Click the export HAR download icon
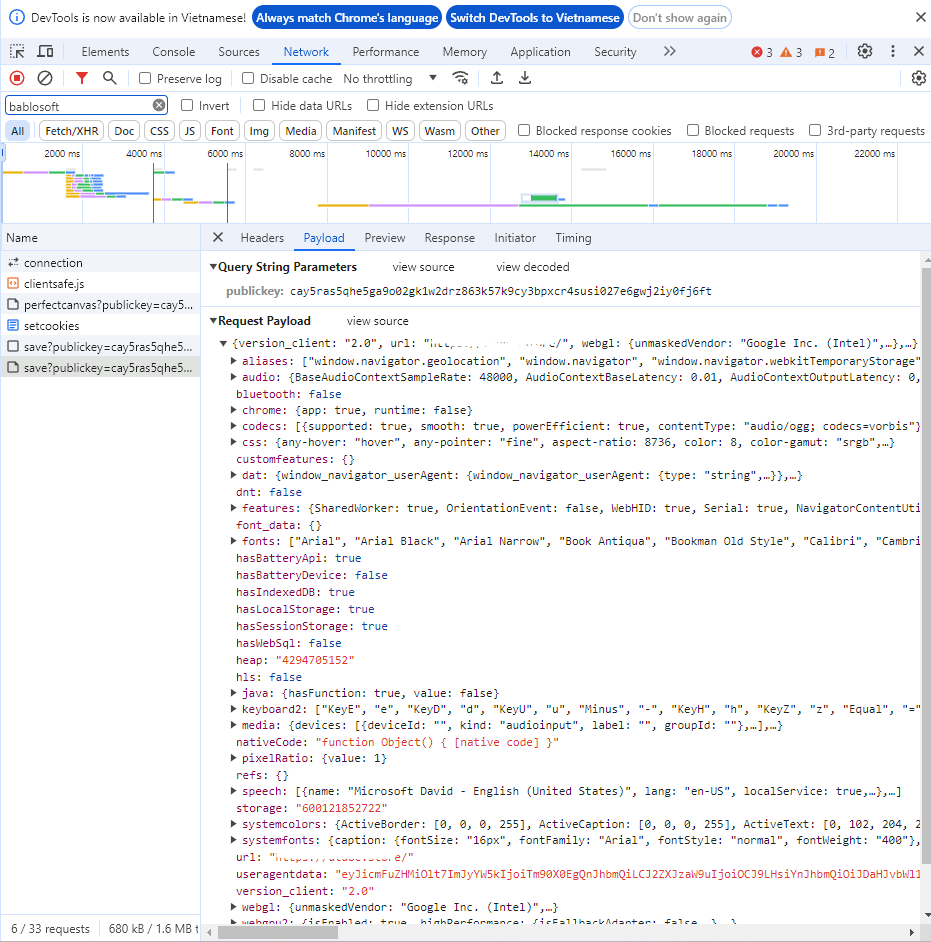Image resolution: width=931 pixels, height=942 pixels. pyautogui.click(x=525, y=78)
